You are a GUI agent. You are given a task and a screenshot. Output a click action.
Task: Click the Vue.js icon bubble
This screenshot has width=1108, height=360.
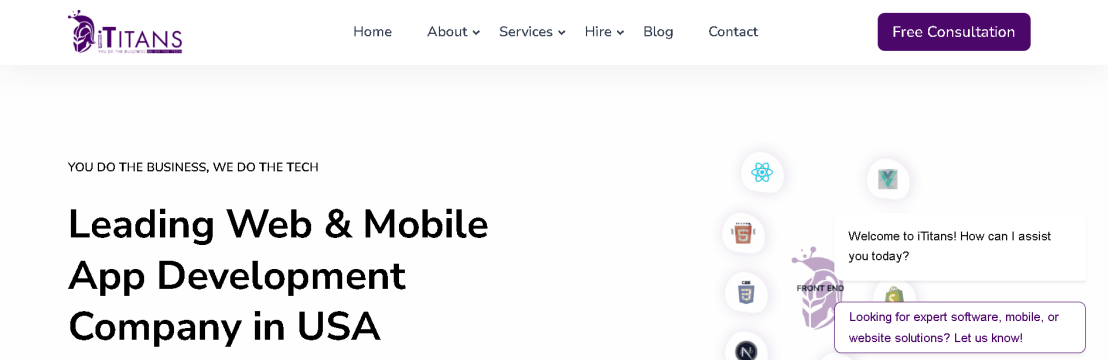pyautogui.click(x=888, y=179)
